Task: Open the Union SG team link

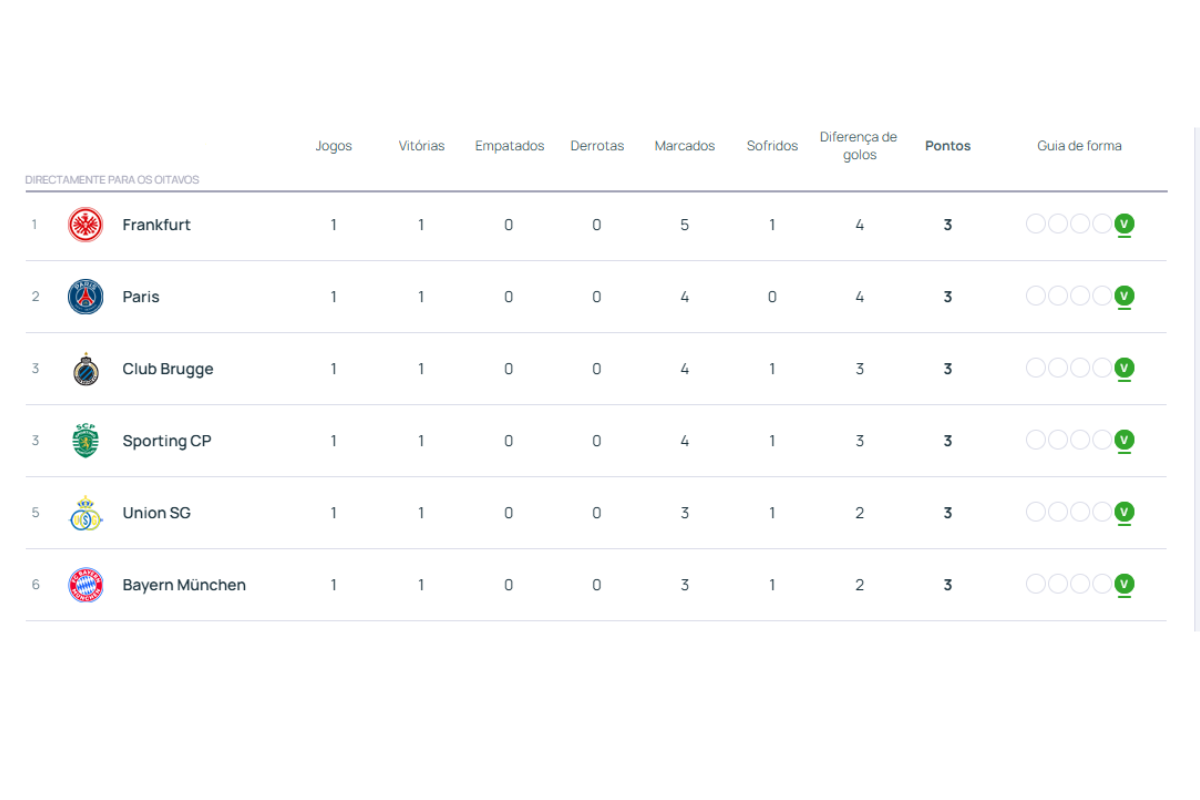Action: [156, 513]
